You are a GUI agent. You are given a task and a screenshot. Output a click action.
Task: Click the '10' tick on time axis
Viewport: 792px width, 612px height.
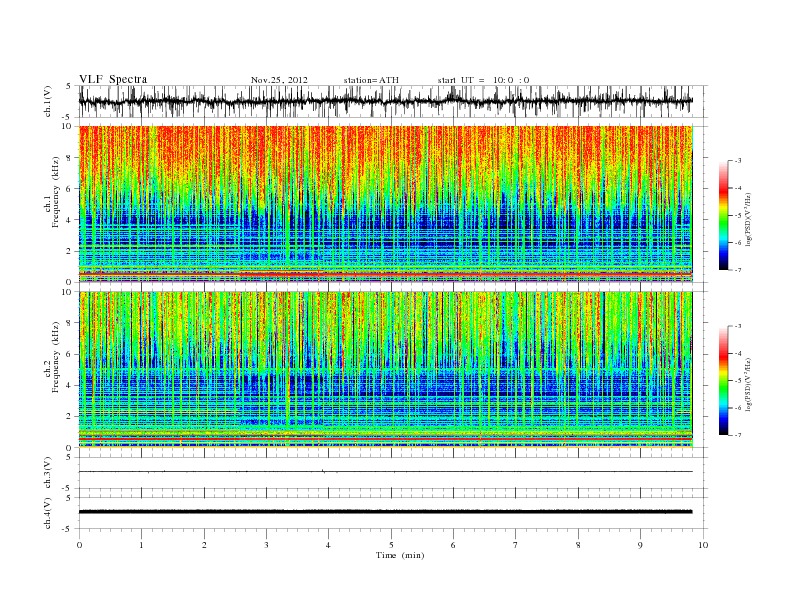coord(703,545)
